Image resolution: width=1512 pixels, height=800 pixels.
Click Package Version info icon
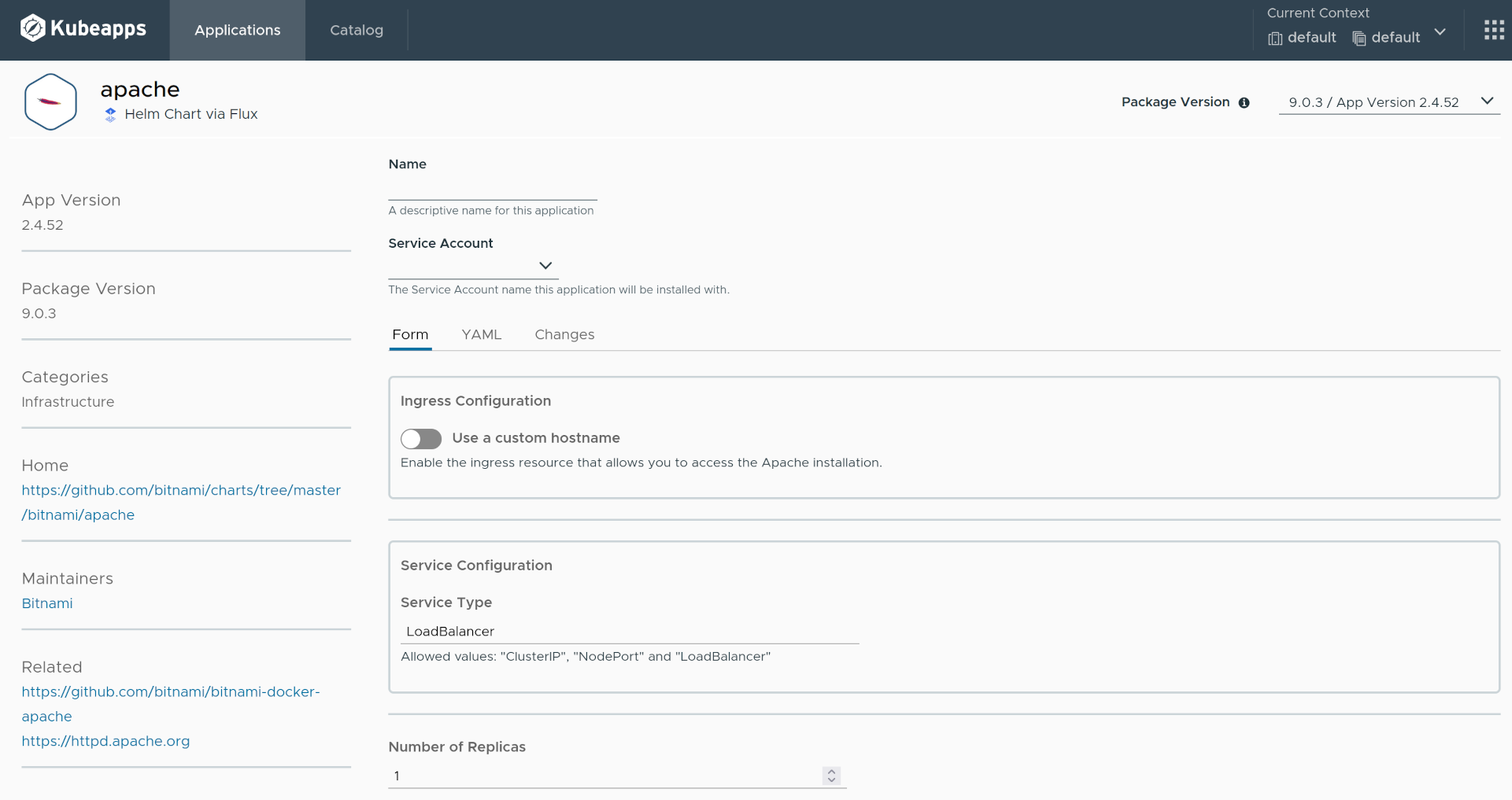pos(1244,103)
